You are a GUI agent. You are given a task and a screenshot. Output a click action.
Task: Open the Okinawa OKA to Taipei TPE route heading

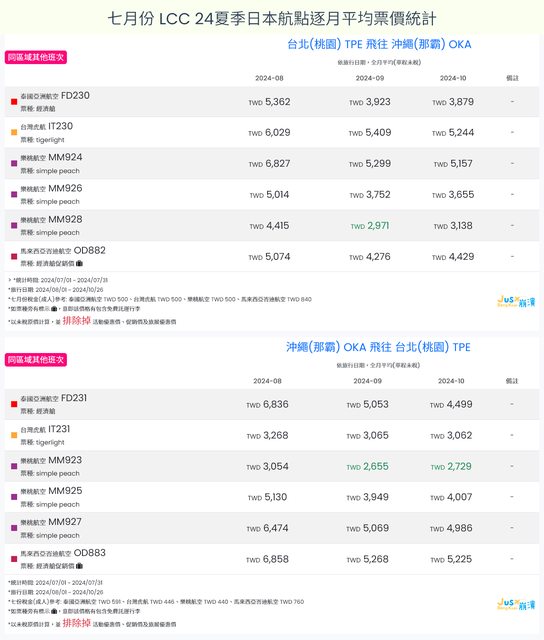(x=378, y=347)
